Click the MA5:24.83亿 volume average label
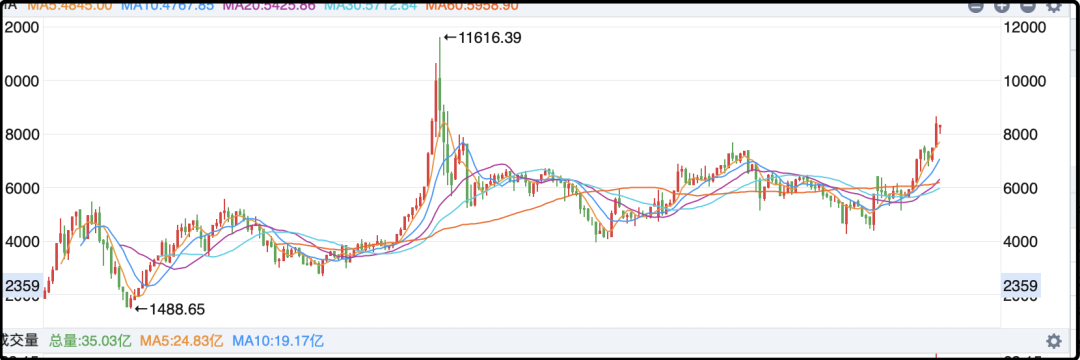 [x=182, y=340]
